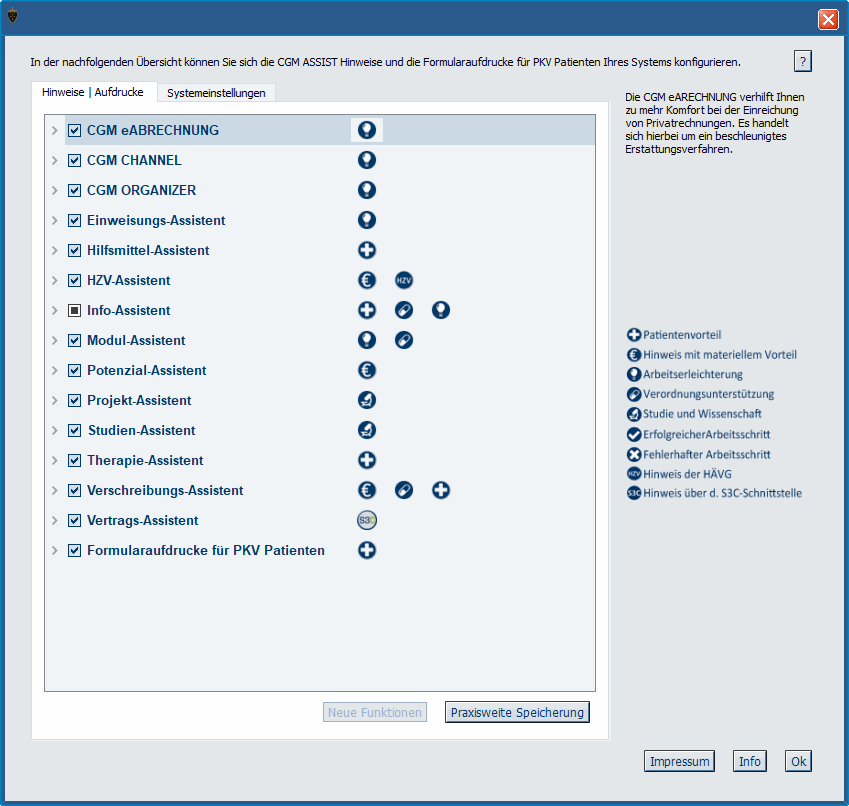The width and height of the screenshot is (849, 806).
Task: Click the HZV badge icon in HZV-Assistent row
Action: (404, 280)
